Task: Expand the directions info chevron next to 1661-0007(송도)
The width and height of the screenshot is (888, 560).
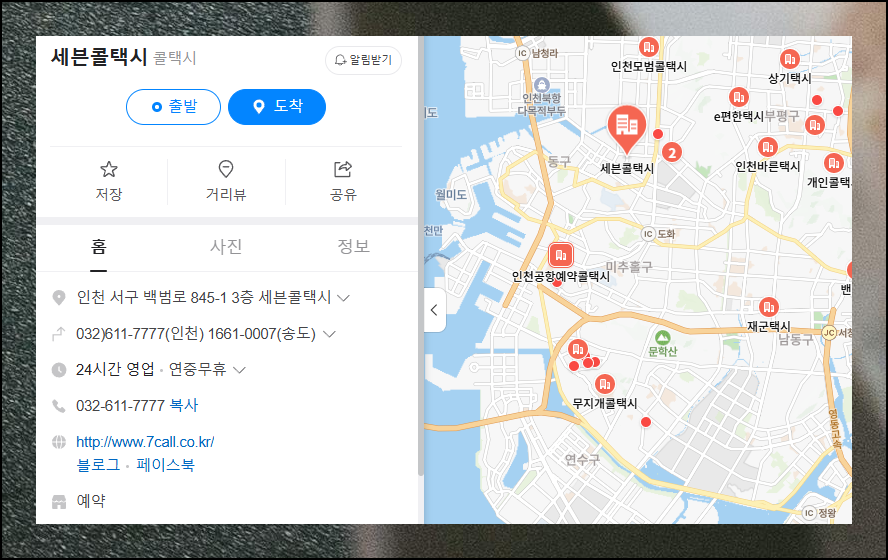Action: click(329, 334)
